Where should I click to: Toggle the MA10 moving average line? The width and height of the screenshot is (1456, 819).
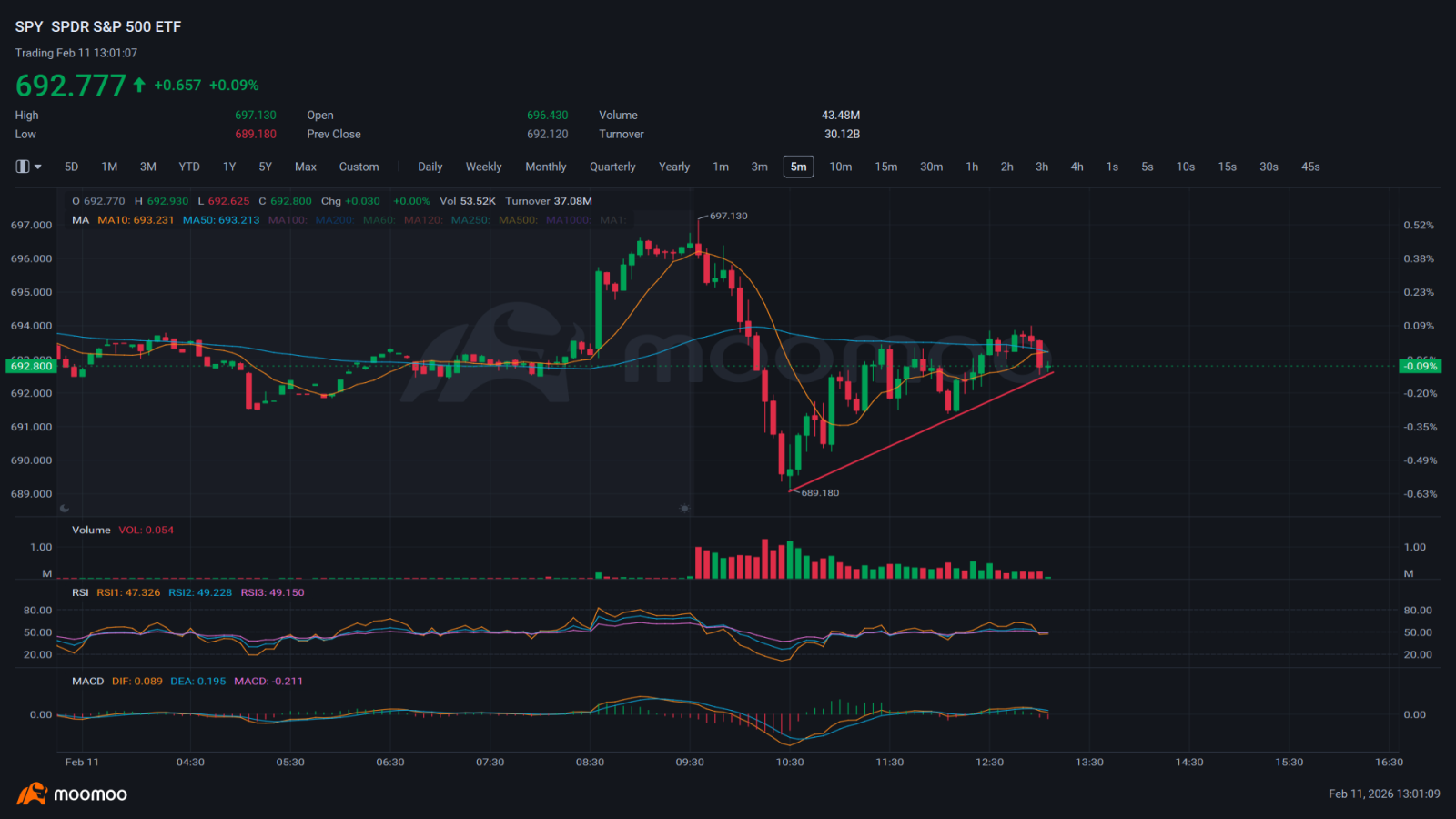[x=136, y=220]
